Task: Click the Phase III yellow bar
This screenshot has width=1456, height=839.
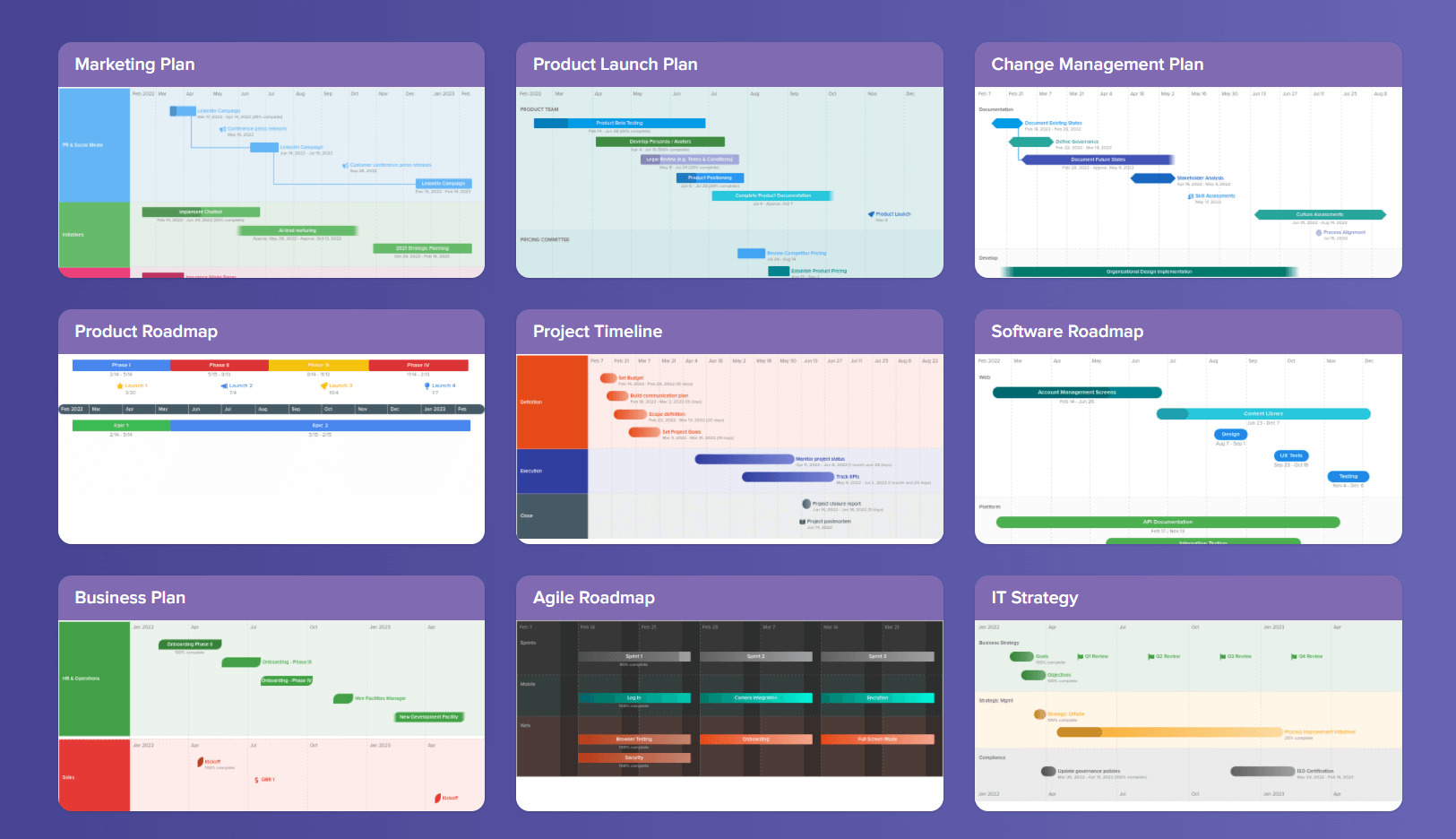Action: click(318, 366)
